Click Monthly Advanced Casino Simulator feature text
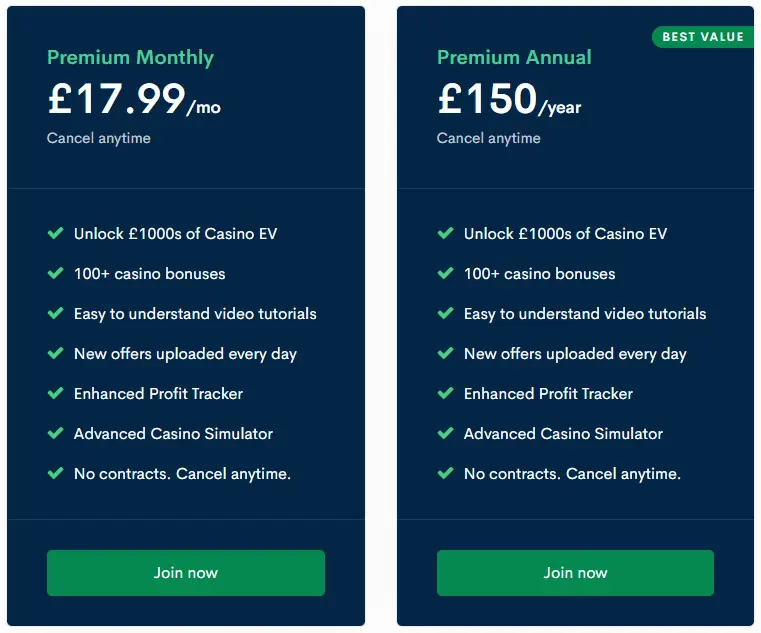The height and width of the screenshot is (633, 761). pos(173,434)
